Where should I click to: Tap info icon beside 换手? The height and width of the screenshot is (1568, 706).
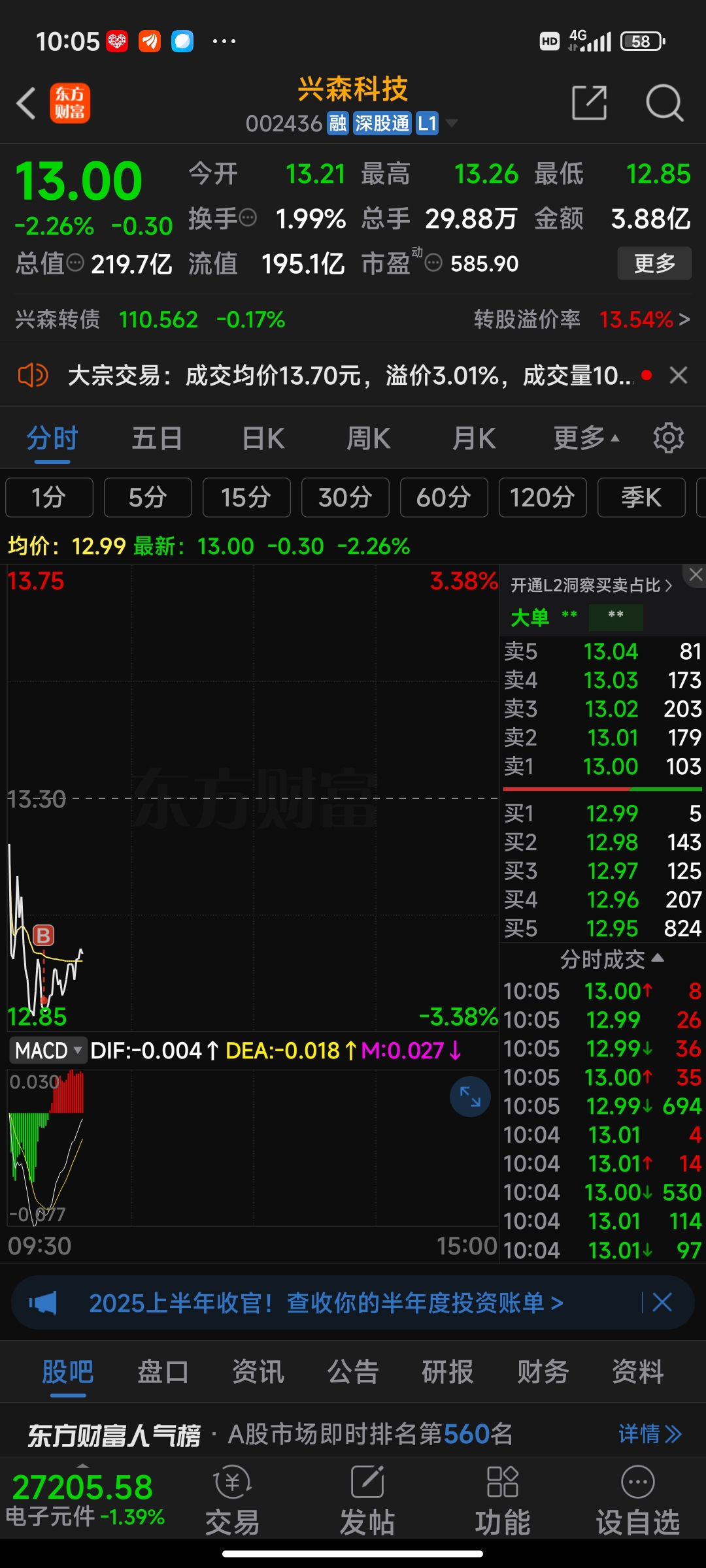(x=248, y=218)
